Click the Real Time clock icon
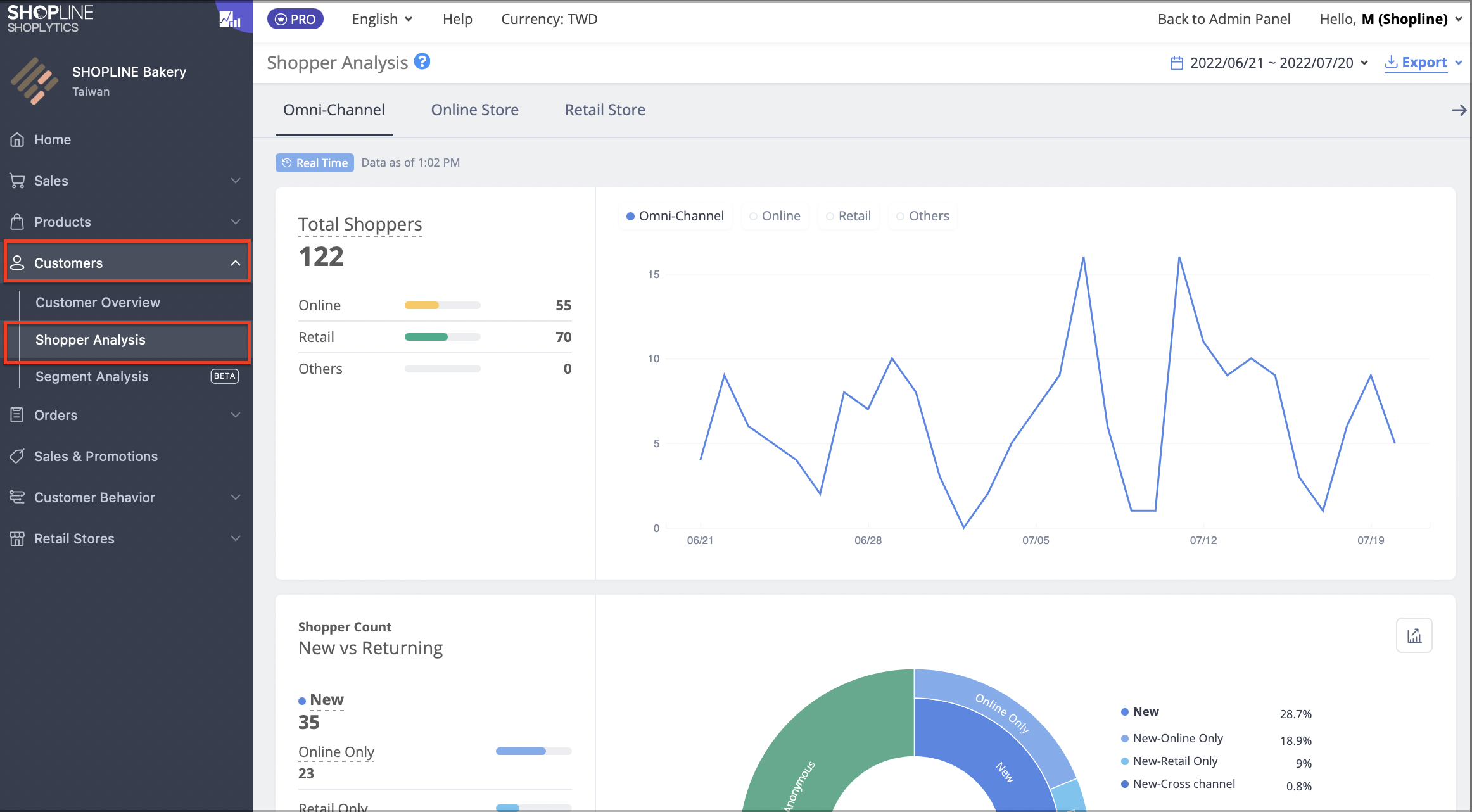Screen dimensions: 1472x812 tap(287, 163)
